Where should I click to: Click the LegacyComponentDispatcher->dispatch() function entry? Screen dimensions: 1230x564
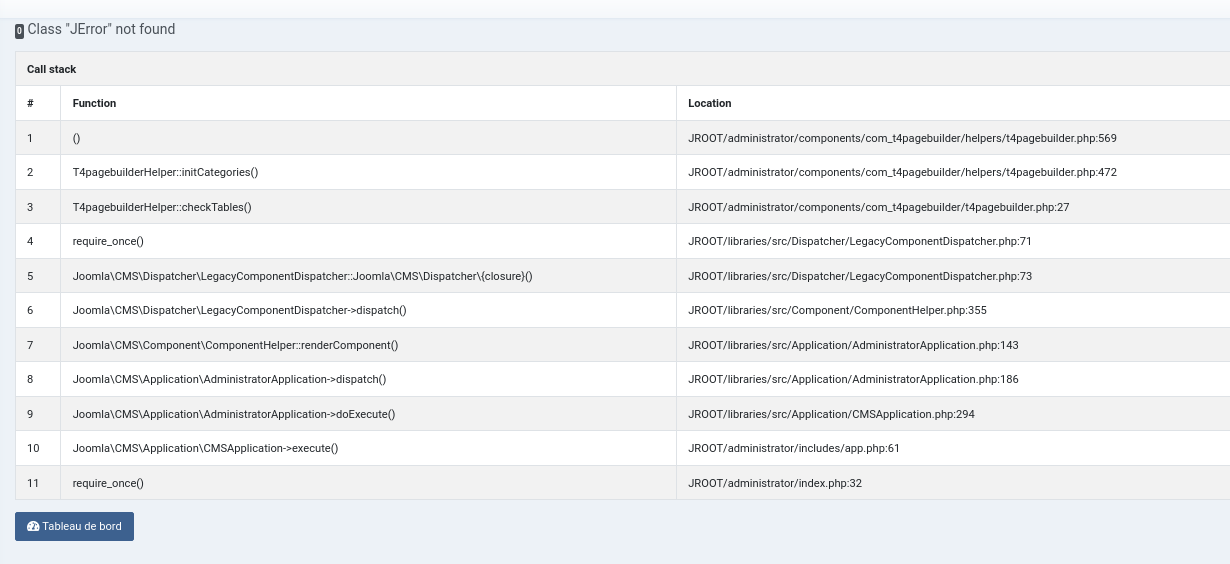(240, 310)
